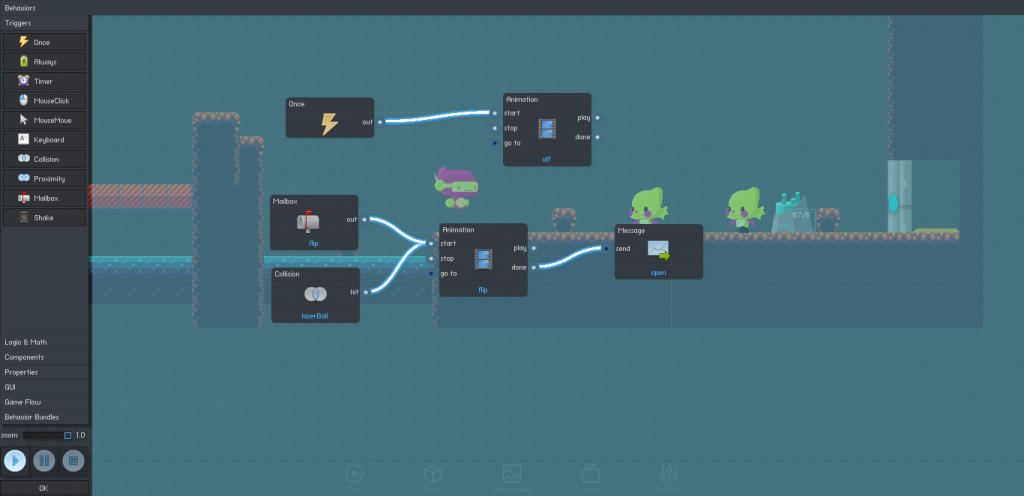
Task: Click 'play' output of 'off' Animation node
Action: tap(598, 118)
